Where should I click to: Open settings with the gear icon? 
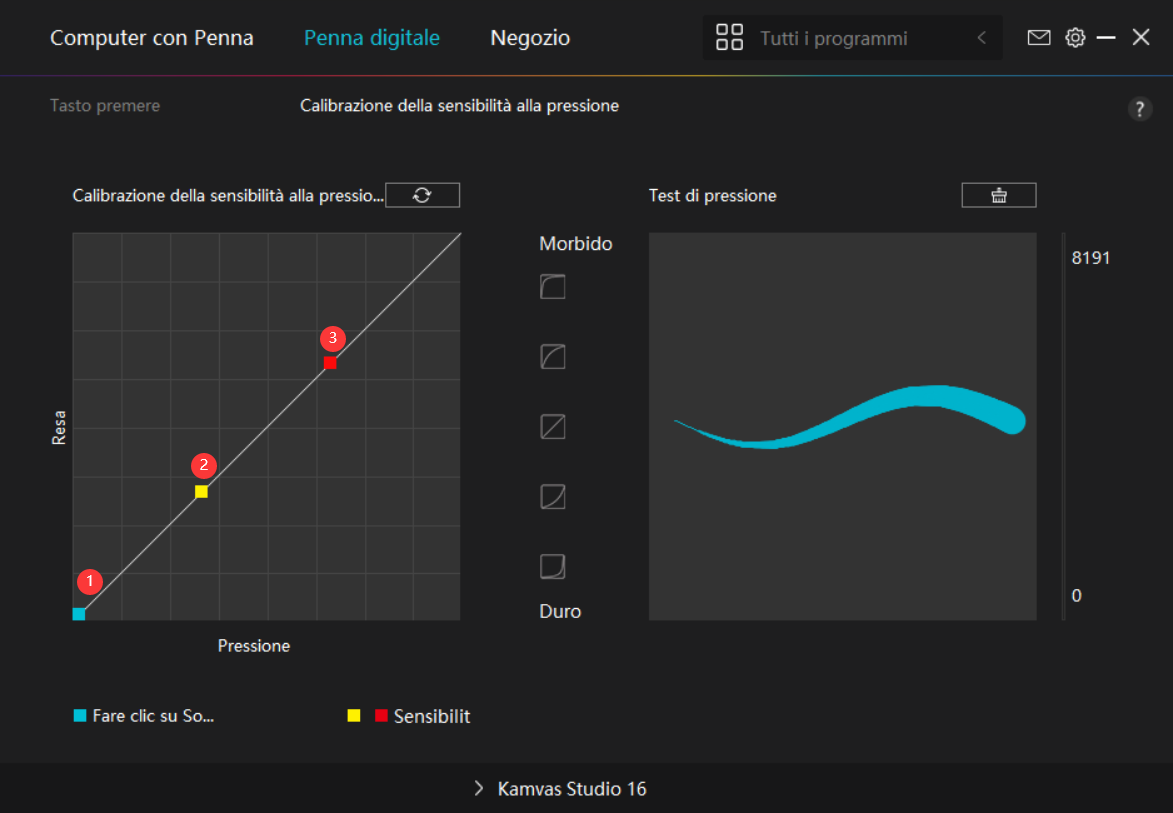coord(1075,38)
